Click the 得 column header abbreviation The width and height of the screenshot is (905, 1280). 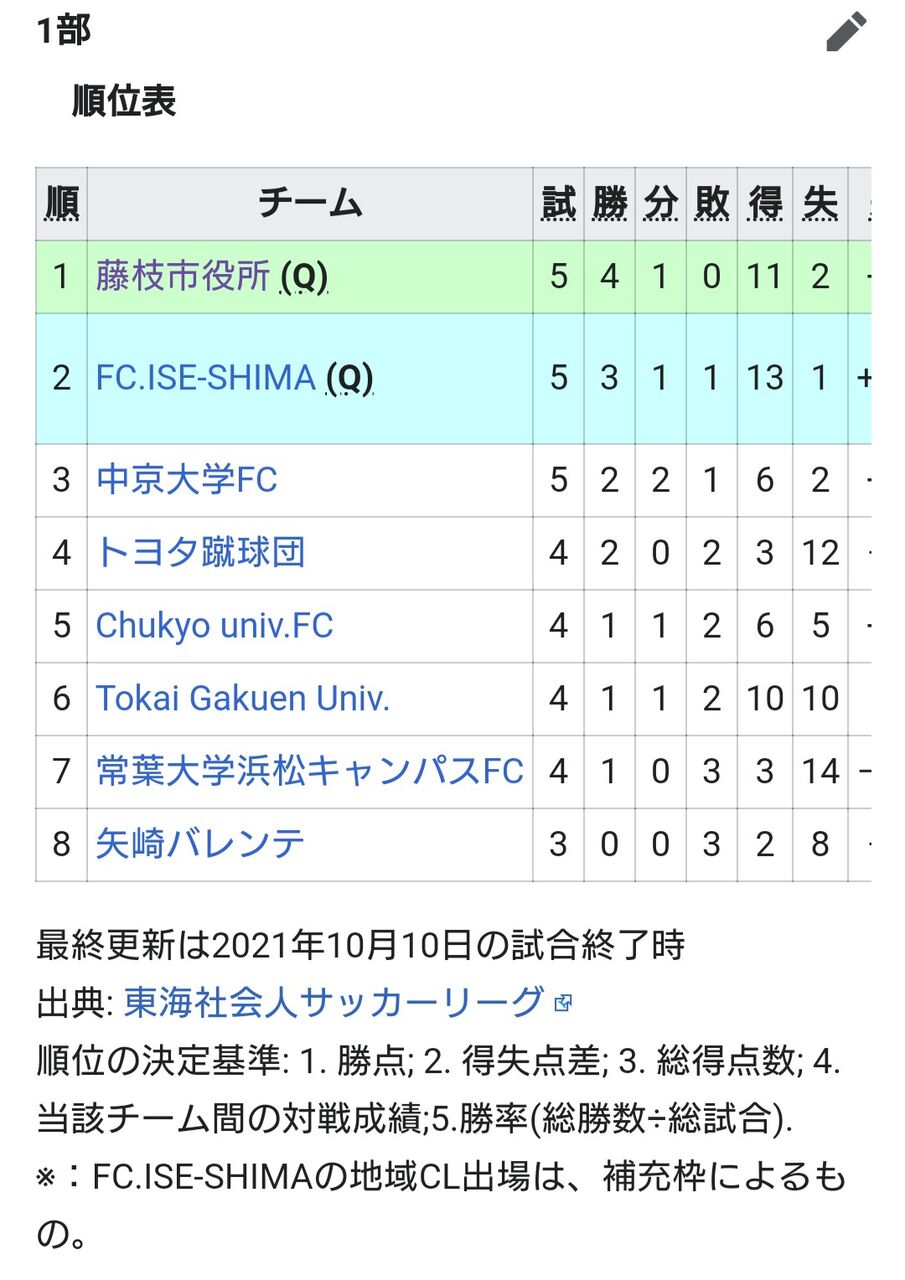point(765,204)
